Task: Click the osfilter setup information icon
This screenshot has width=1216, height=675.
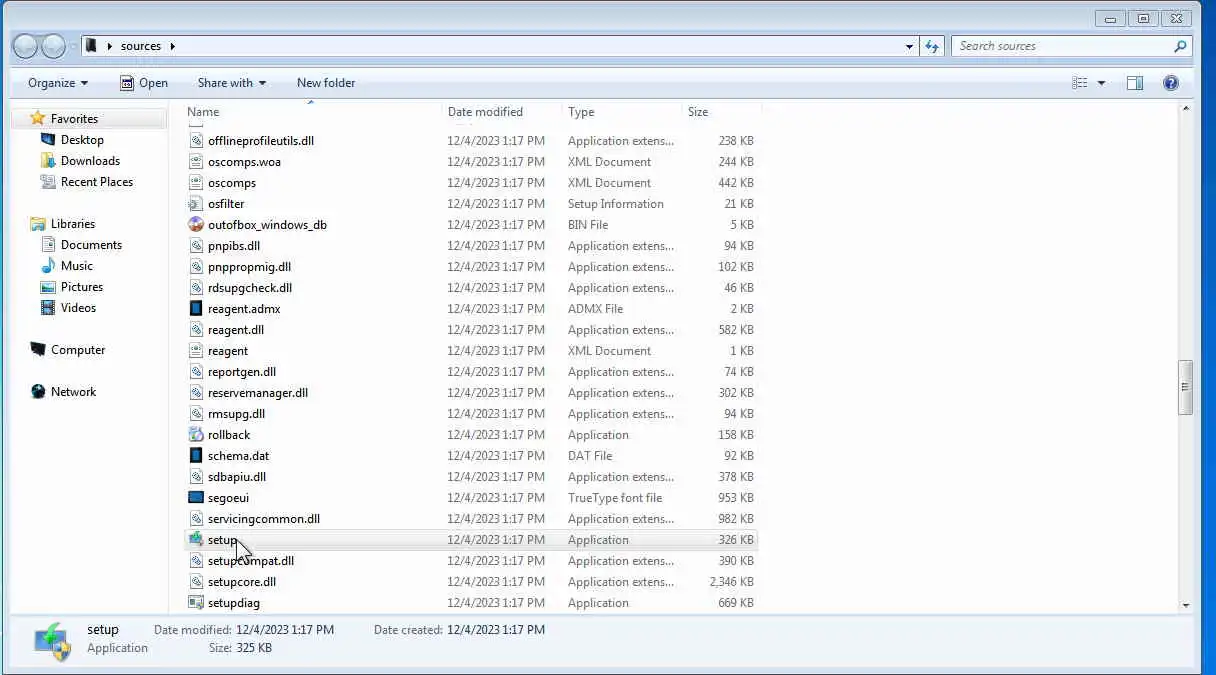Action: pos(196,204)
